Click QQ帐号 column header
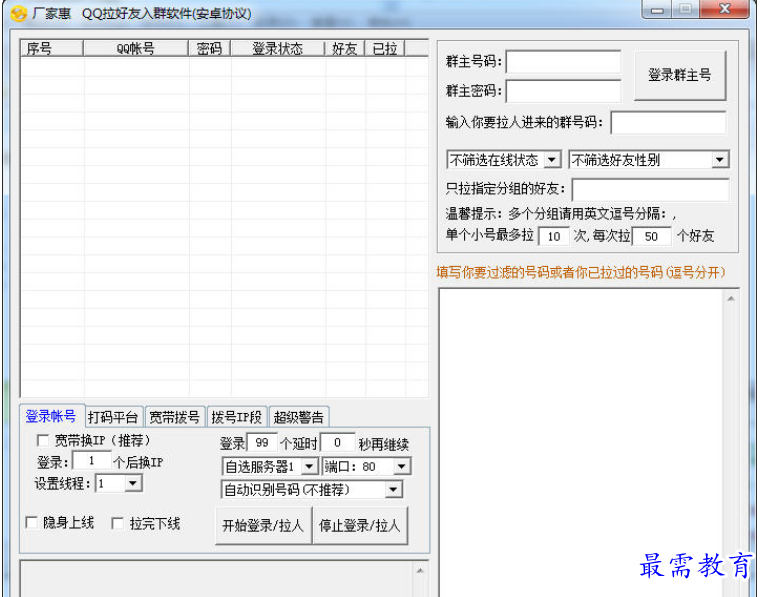 (x=136, y=48)
